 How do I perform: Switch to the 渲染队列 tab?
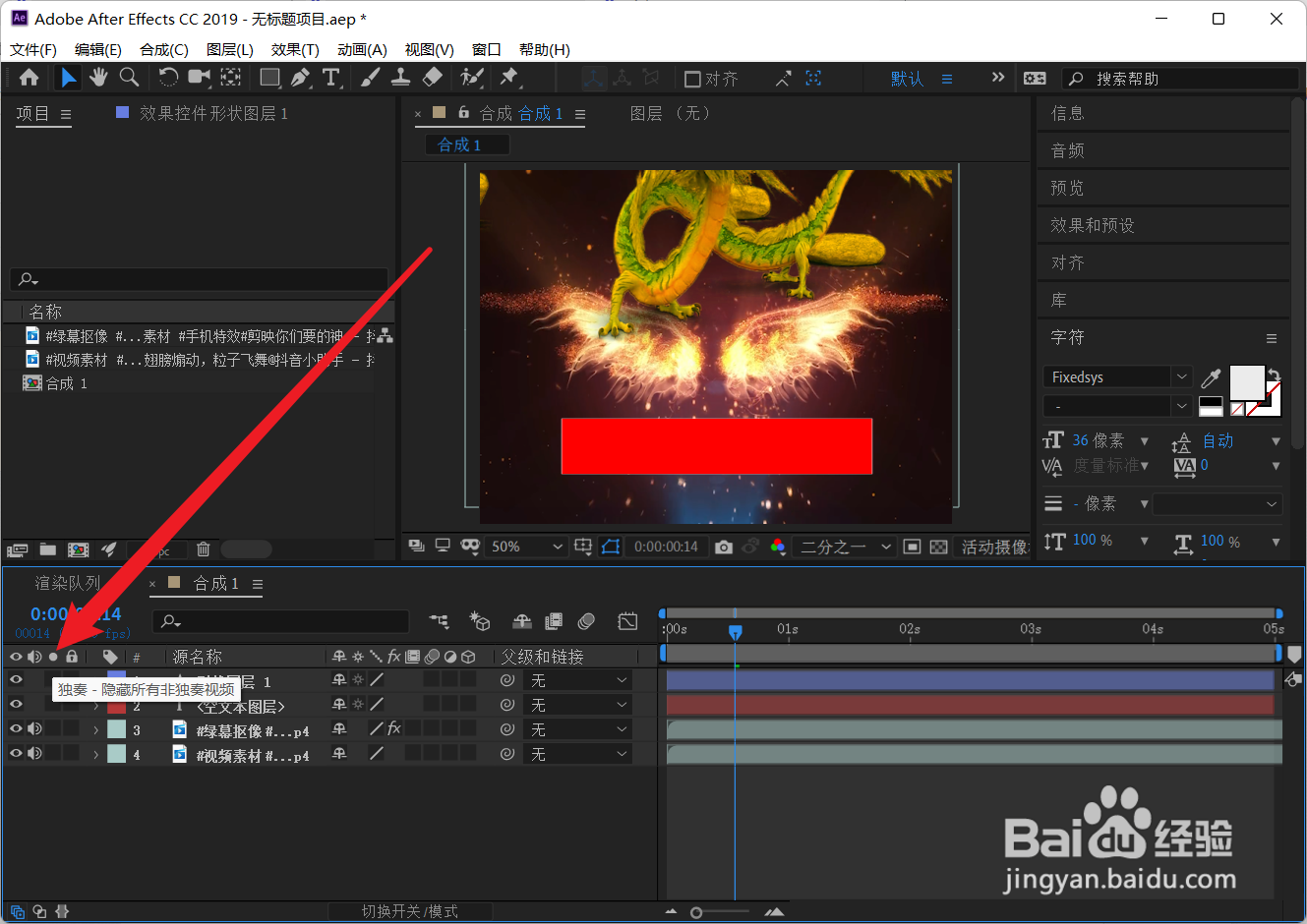click(68, 583)
